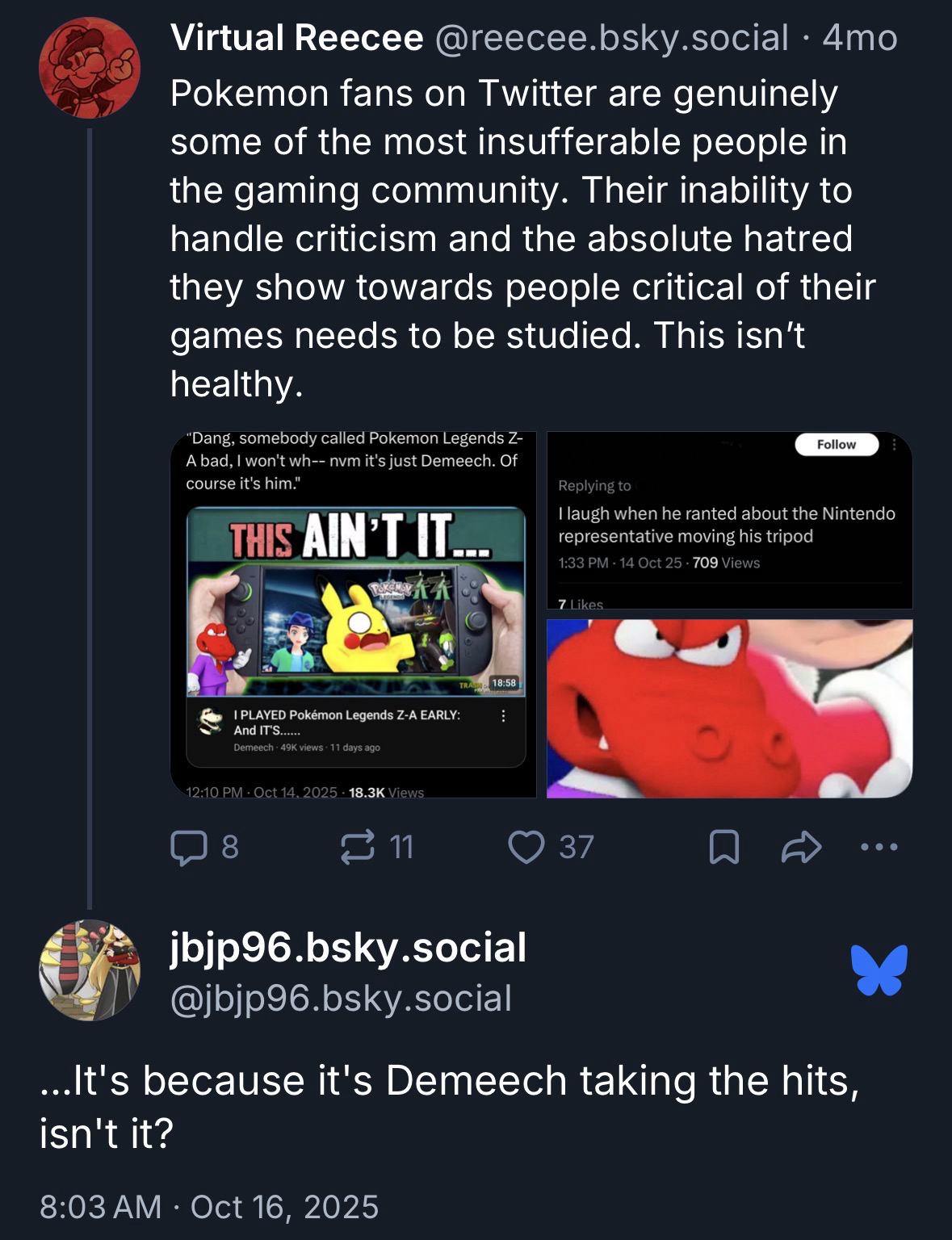Screen dimensions: 952x1240
Task: Like the post with heart icon
Action: 526,847
